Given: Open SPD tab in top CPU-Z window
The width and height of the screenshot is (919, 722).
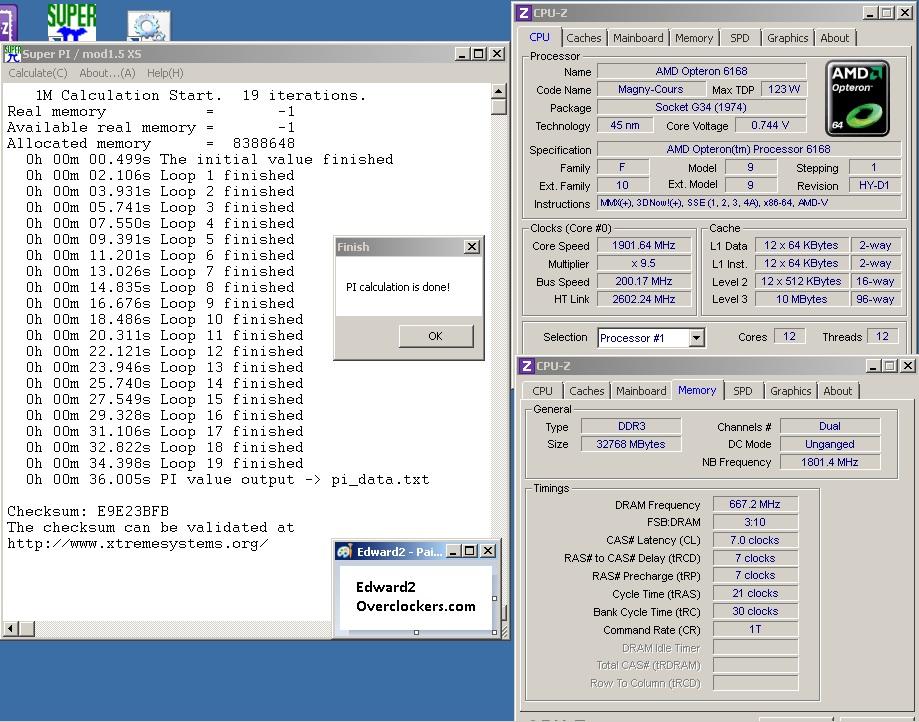Looking at the screenshot, I should [x=740, y=38].
